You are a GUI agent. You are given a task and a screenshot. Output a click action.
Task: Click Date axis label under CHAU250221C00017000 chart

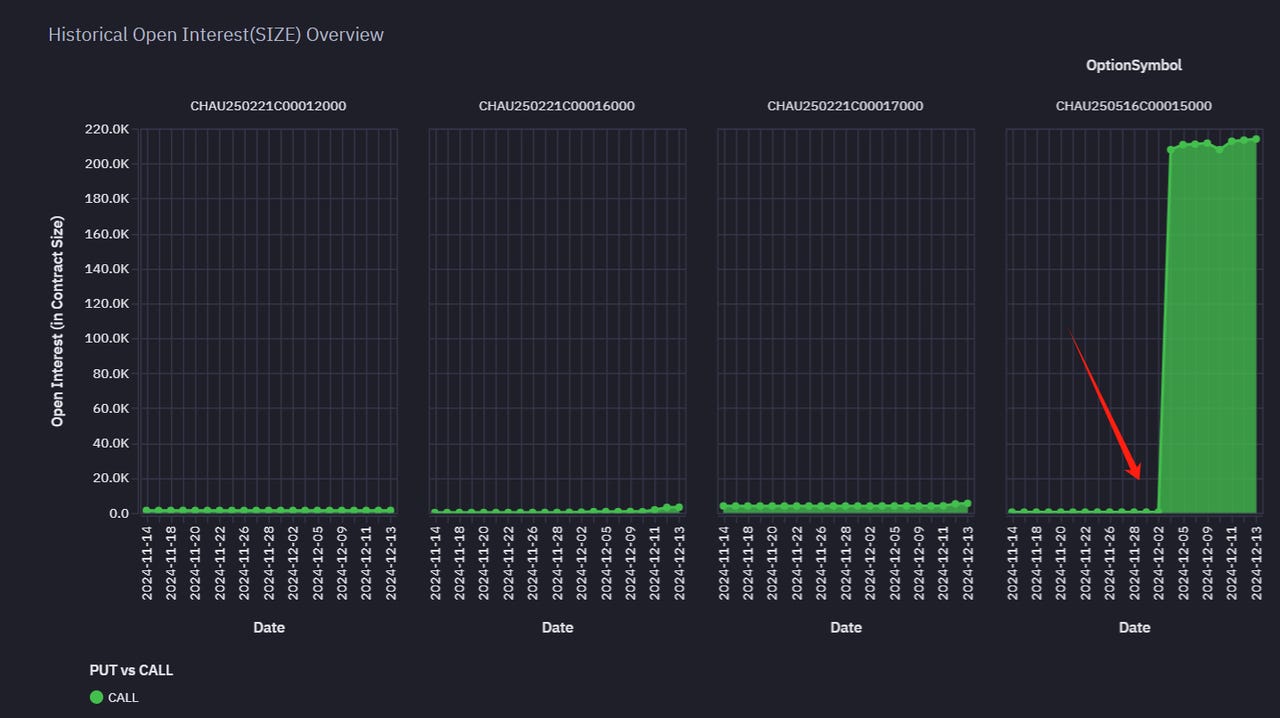click(845, 628)
